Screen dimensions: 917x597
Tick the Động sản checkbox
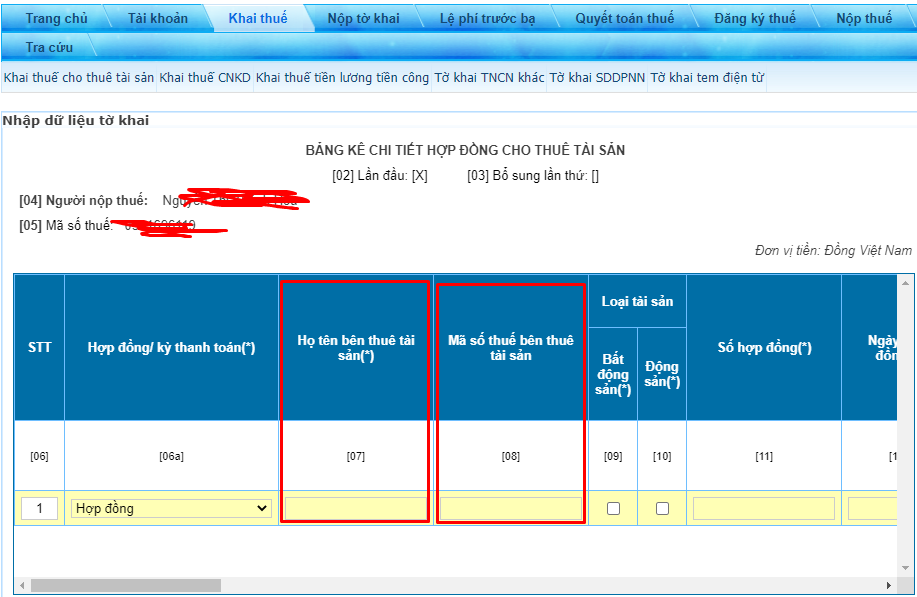662,508
